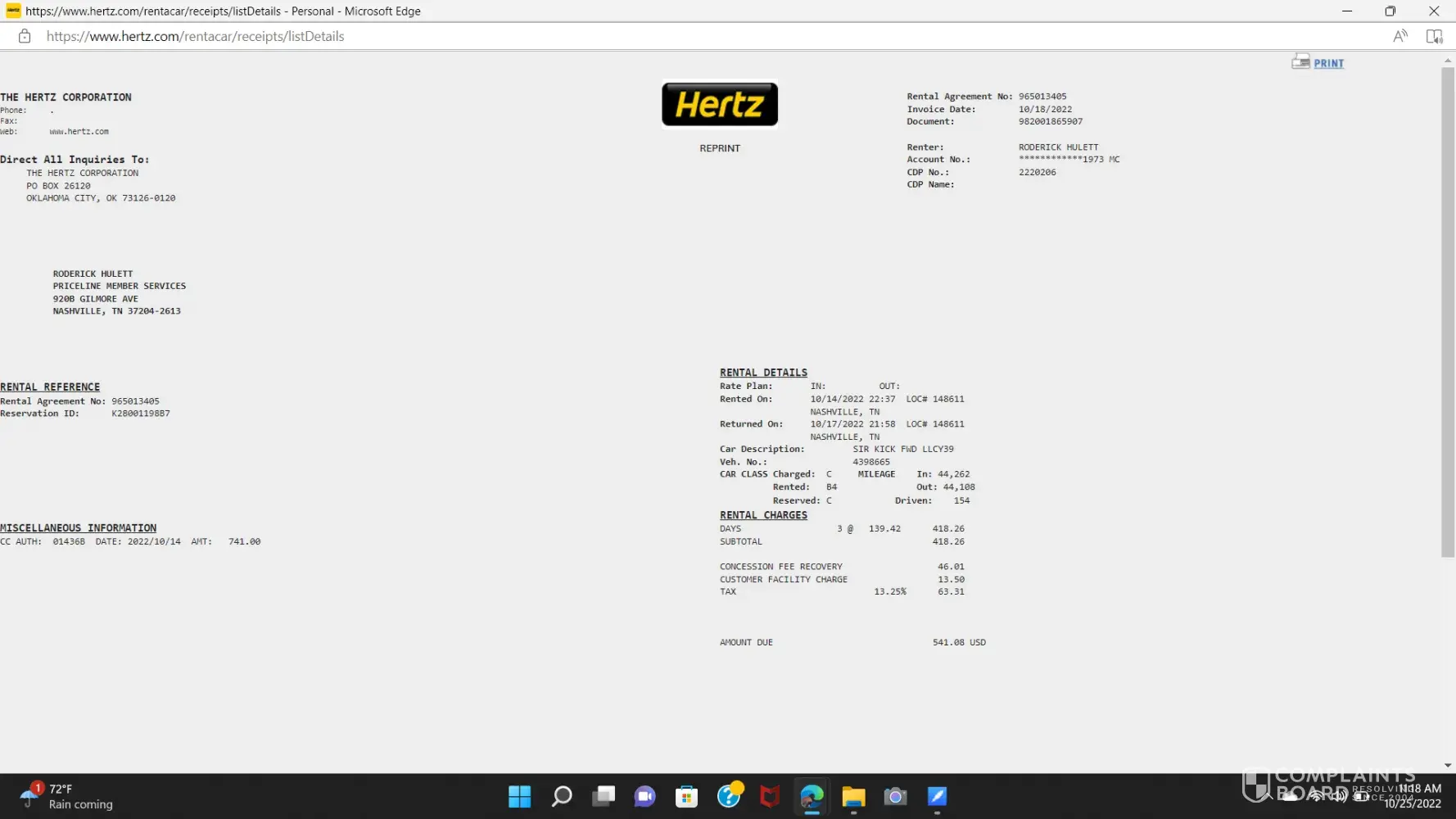Select the authorization AMT 741.00

[244, 542]
